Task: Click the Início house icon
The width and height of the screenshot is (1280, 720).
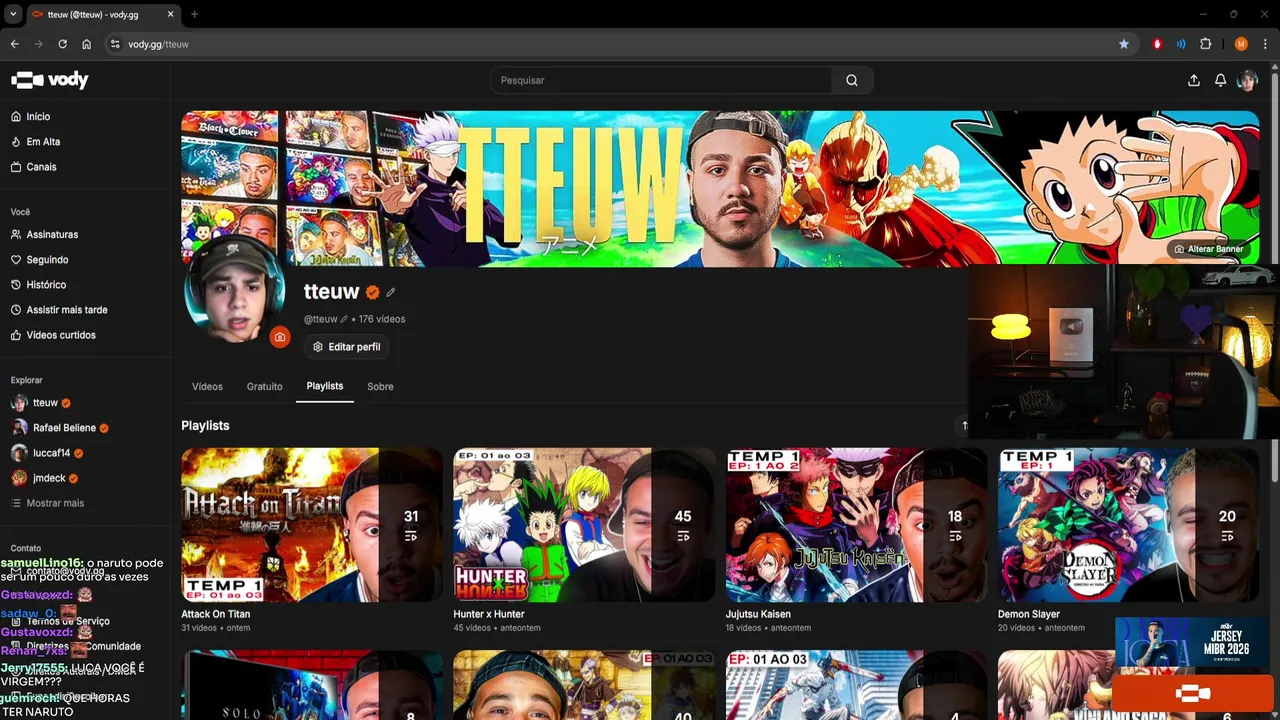Action: pos(16,117)
